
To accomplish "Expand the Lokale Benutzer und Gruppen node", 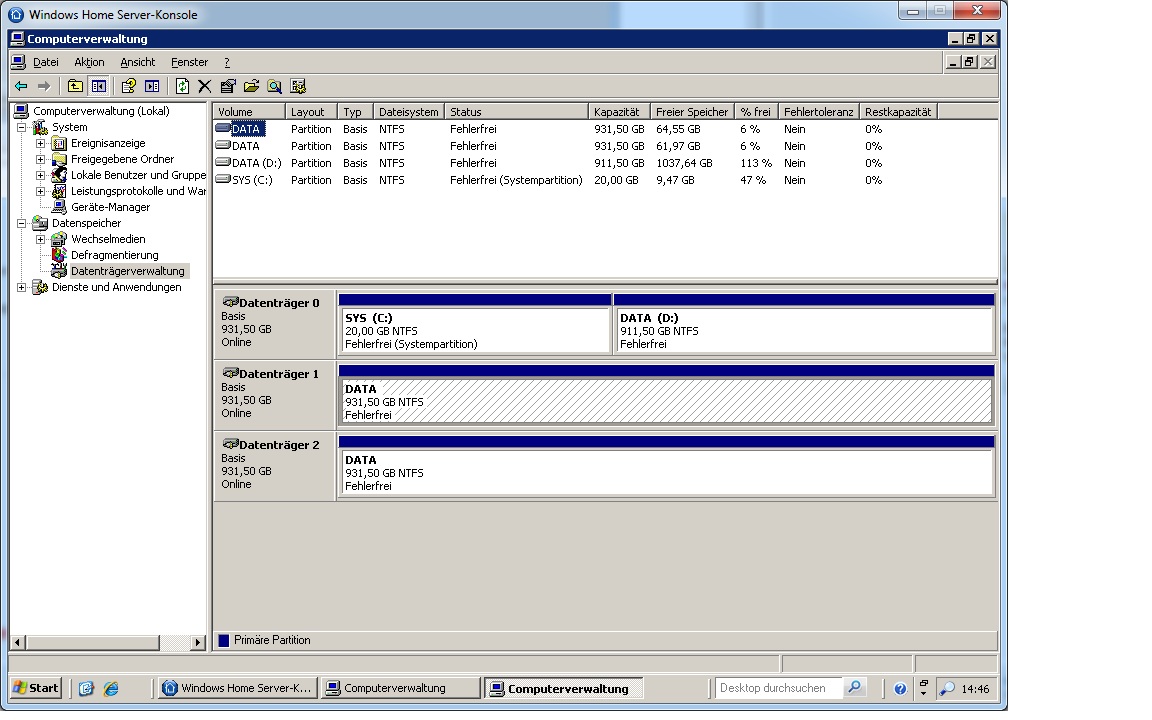I will click(x=41, y=176).
